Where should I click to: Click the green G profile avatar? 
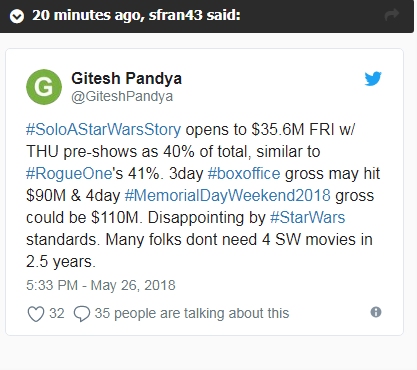tap(44, 87)
